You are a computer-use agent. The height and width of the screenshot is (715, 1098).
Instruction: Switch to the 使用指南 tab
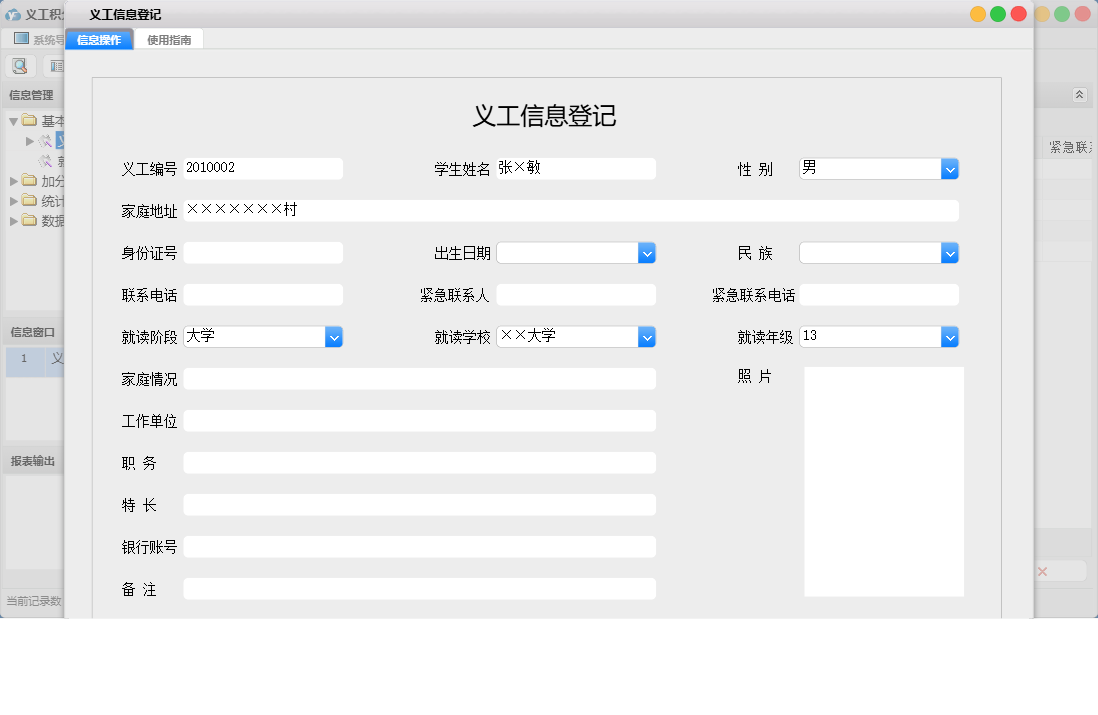coord(169,38)
